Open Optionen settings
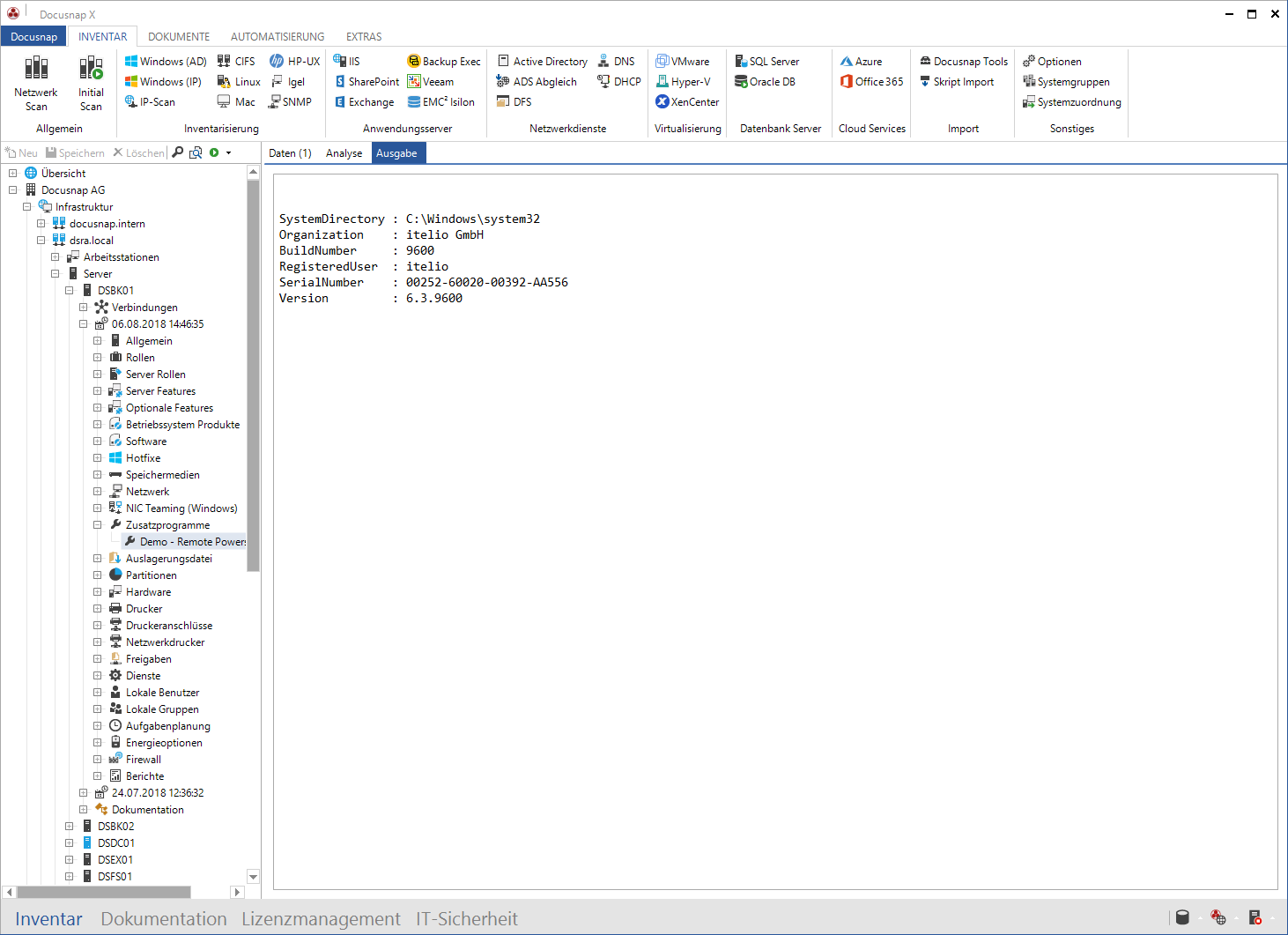Viewport: 1288px width, 935px height. click(x=1052, y=61)
